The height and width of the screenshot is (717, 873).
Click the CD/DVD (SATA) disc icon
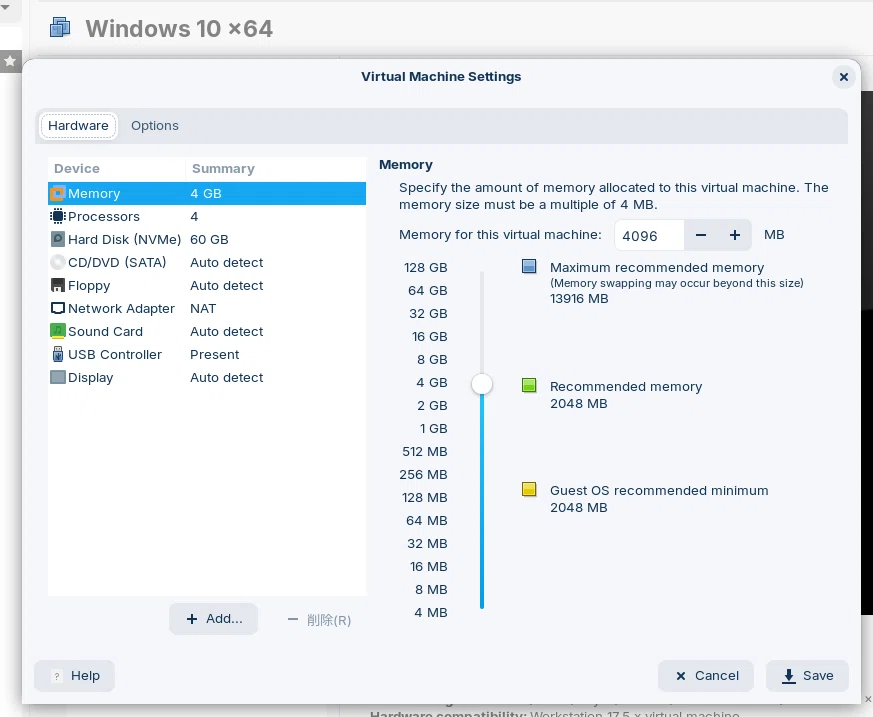57,262
